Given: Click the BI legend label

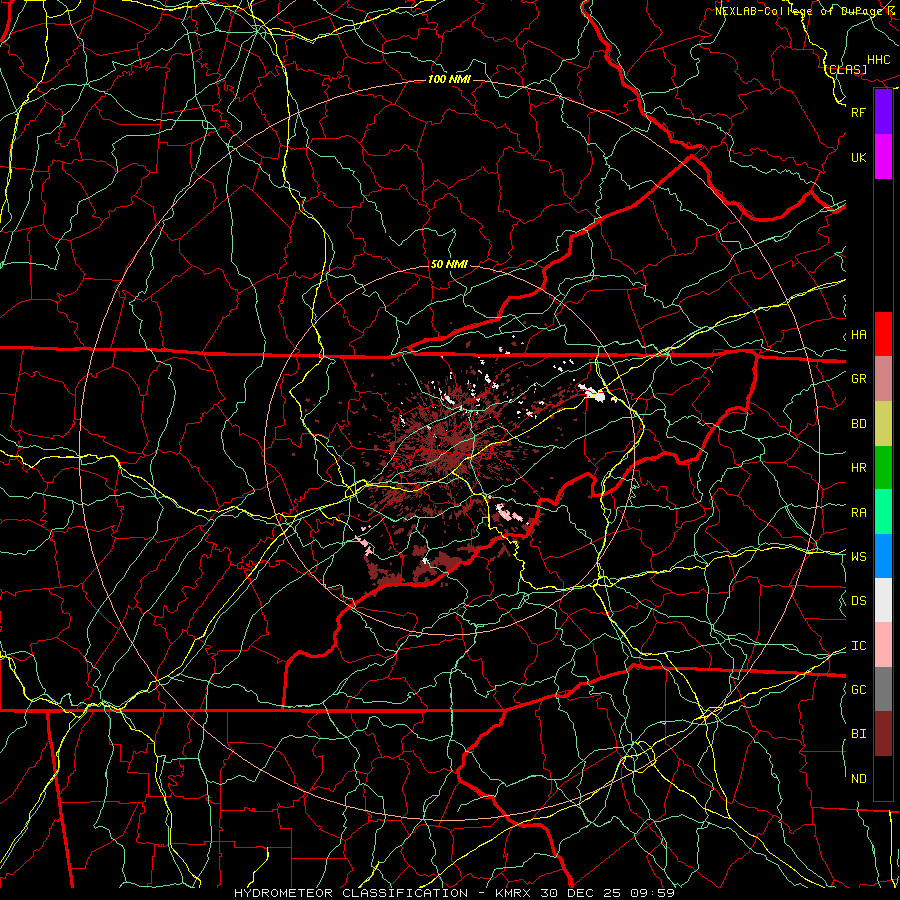Looking at the screenshot, I should click(858, 734).
